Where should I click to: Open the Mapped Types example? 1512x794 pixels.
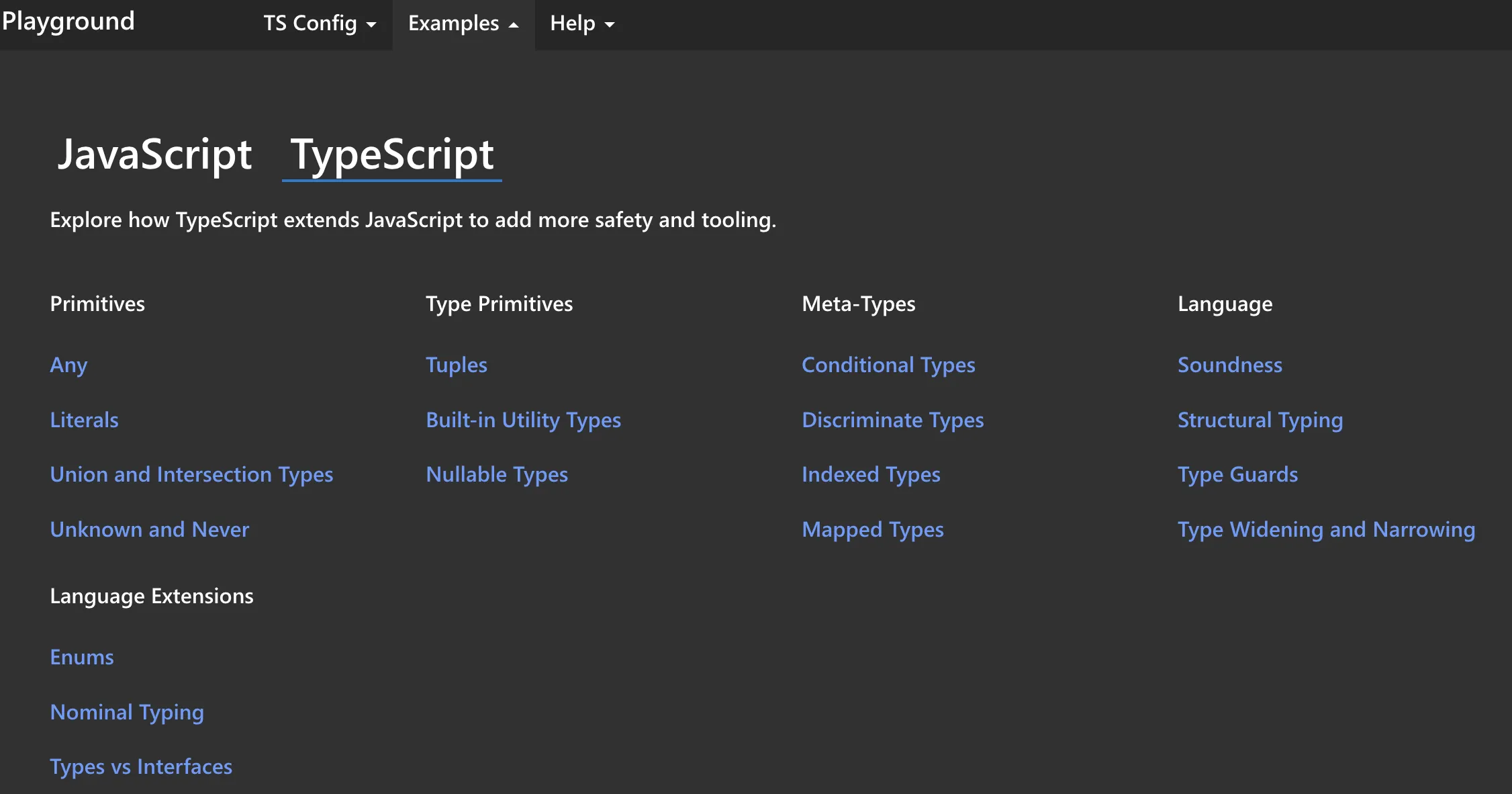[x=873, y=530]
